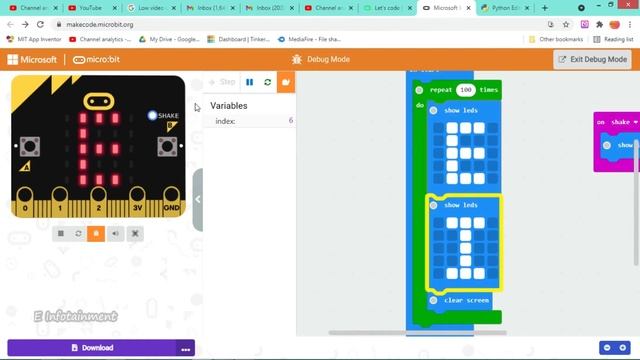This screenshot has height=360, width=640.
Task: Switch to the Let's code tab
Action: coord(387,8)
